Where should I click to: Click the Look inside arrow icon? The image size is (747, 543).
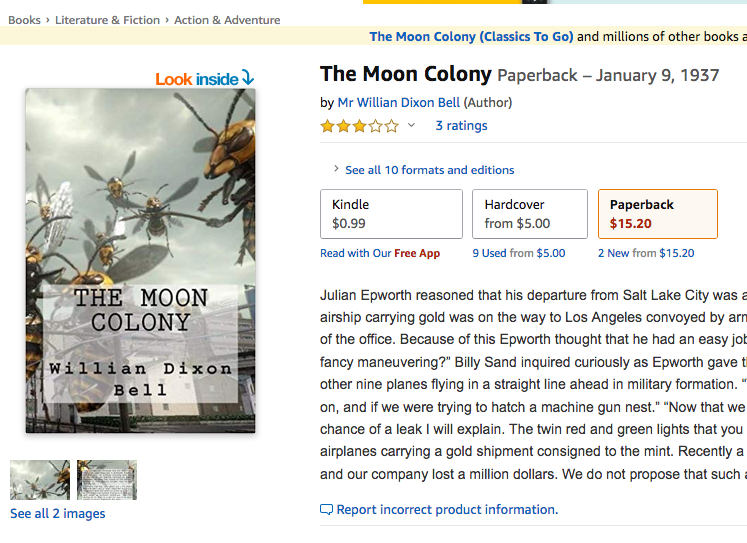click(248, 78)
